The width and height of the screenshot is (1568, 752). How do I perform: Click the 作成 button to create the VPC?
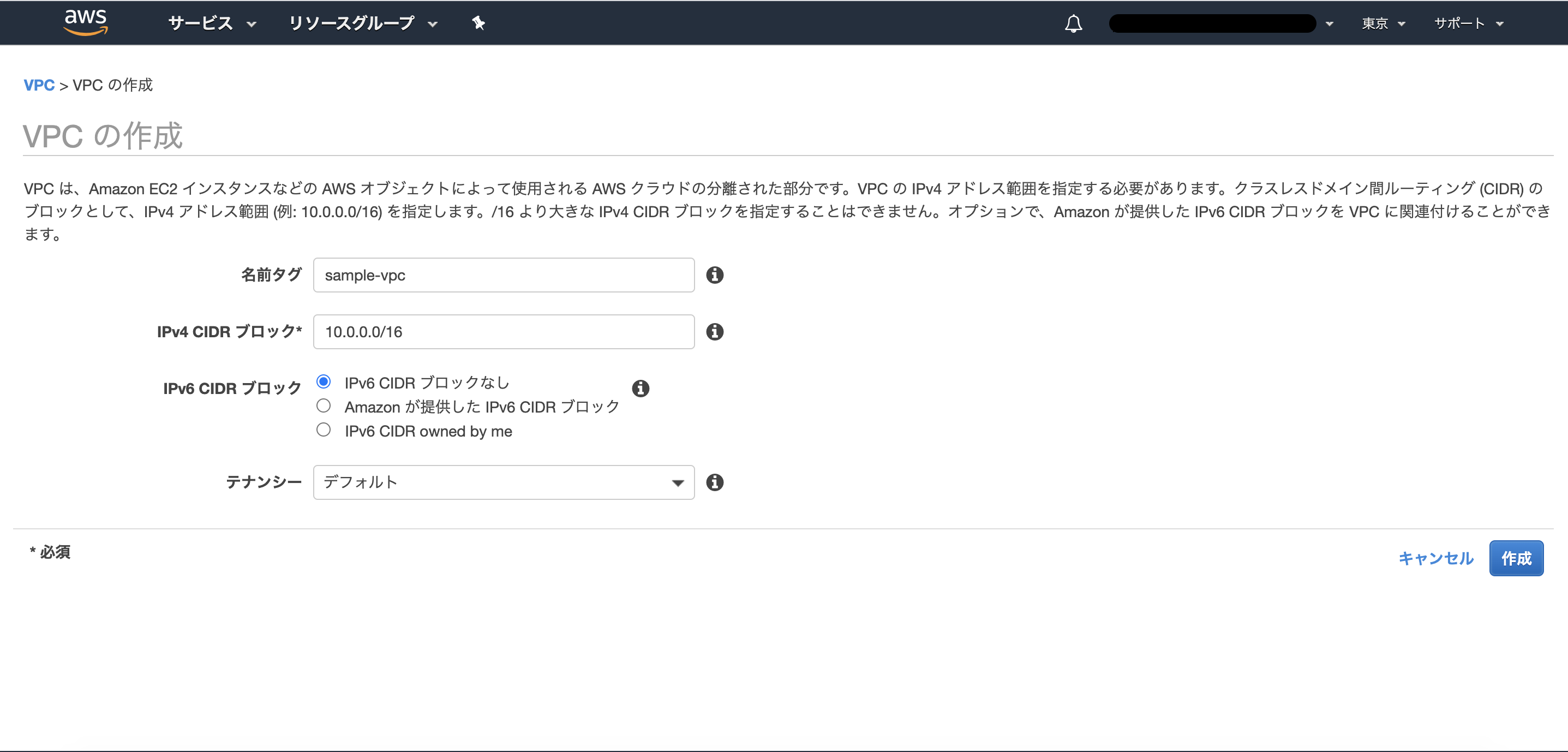coord(1516,558)
